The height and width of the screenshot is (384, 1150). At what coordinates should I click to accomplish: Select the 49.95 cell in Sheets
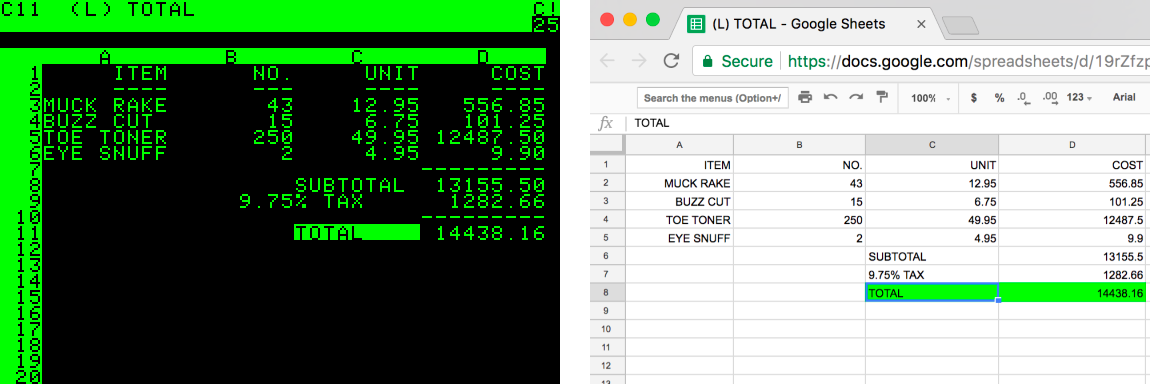932,221
